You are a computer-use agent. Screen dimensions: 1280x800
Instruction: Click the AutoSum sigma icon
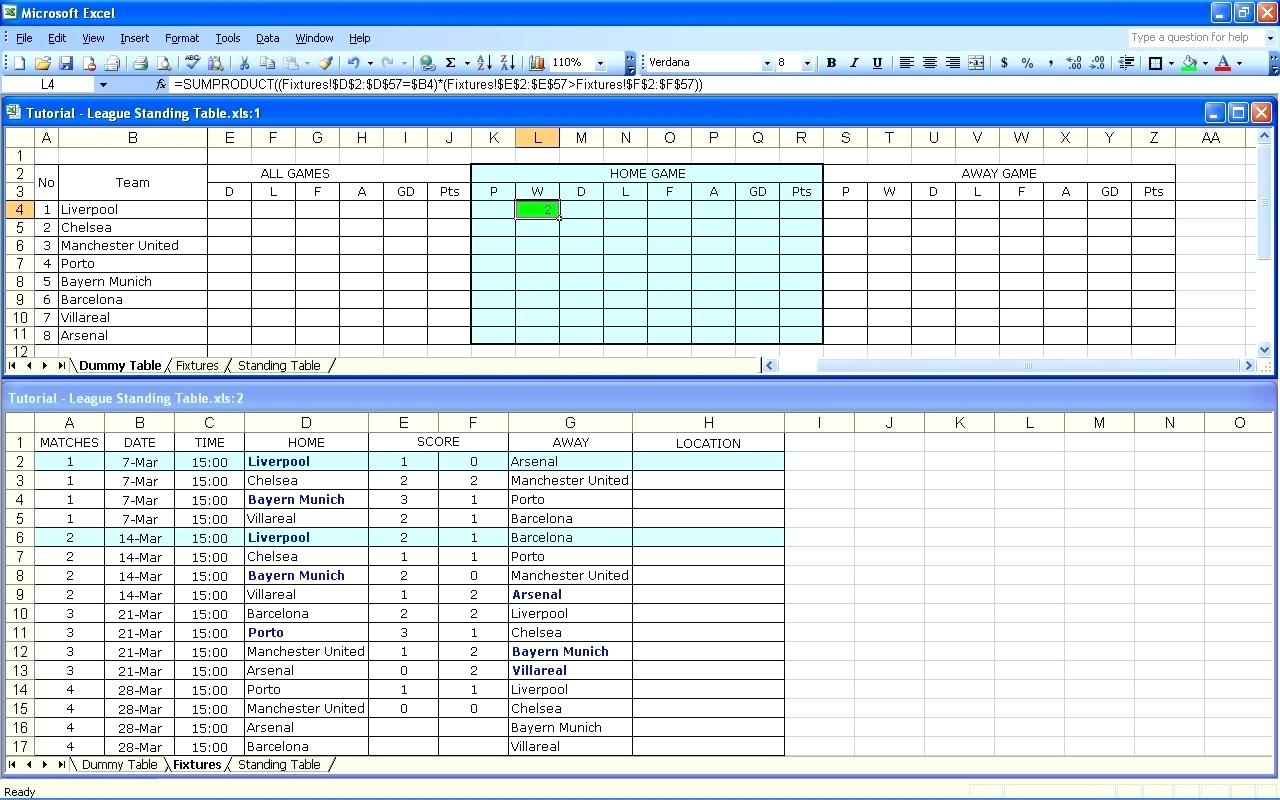[x=450, y=63]
